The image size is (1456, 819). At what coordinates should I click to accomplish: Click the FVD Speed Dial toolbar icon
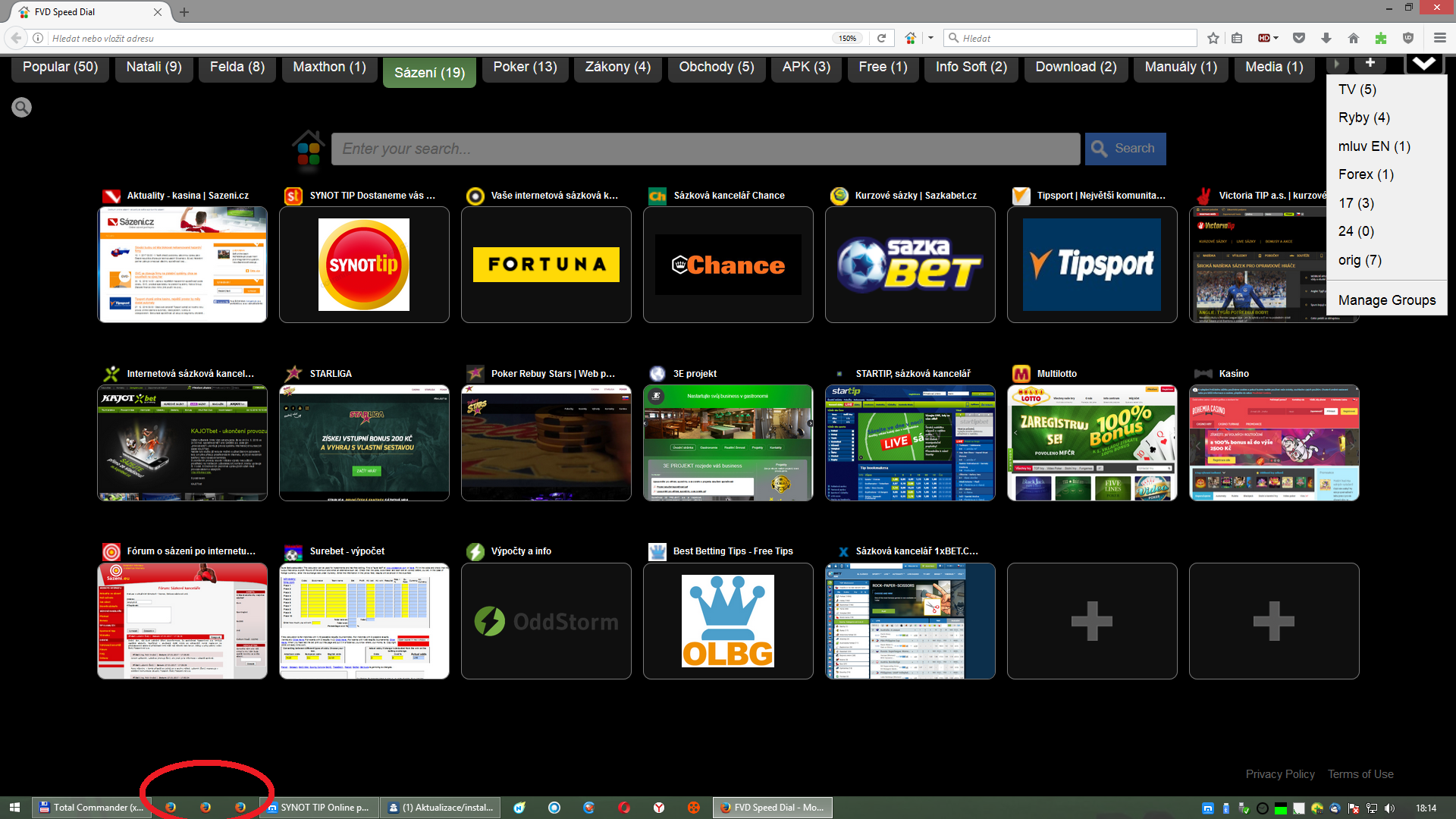(x=911, y=38)
